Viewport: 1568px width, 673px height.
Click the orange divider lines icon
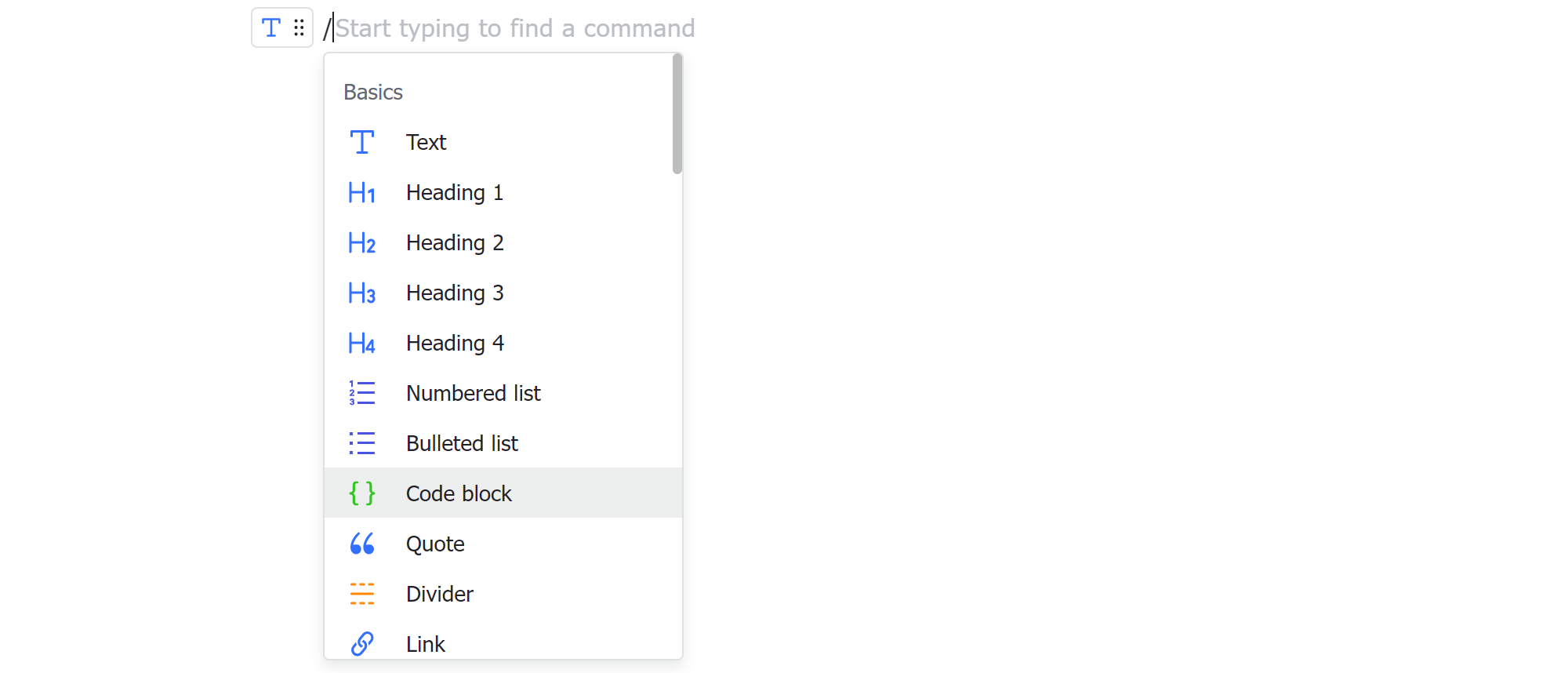click(x=361, y=594)
